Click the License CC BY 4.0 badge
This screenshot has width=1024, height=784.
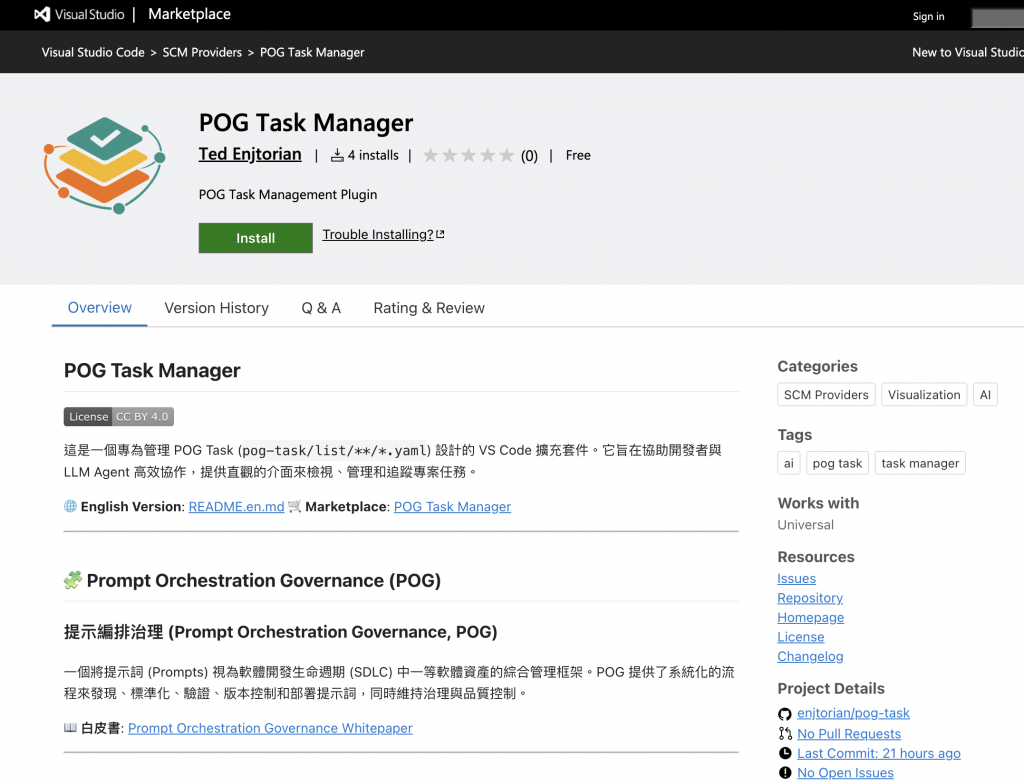click(119, 416)
